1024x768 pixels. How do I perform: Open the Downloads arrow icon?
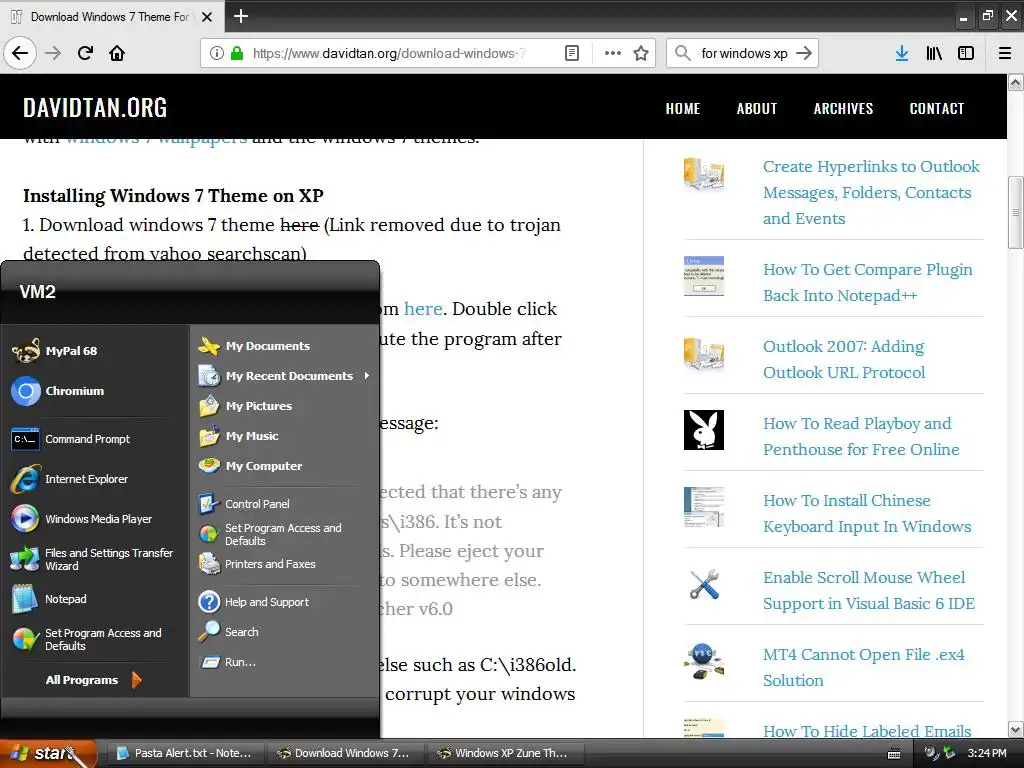[902, 53]
